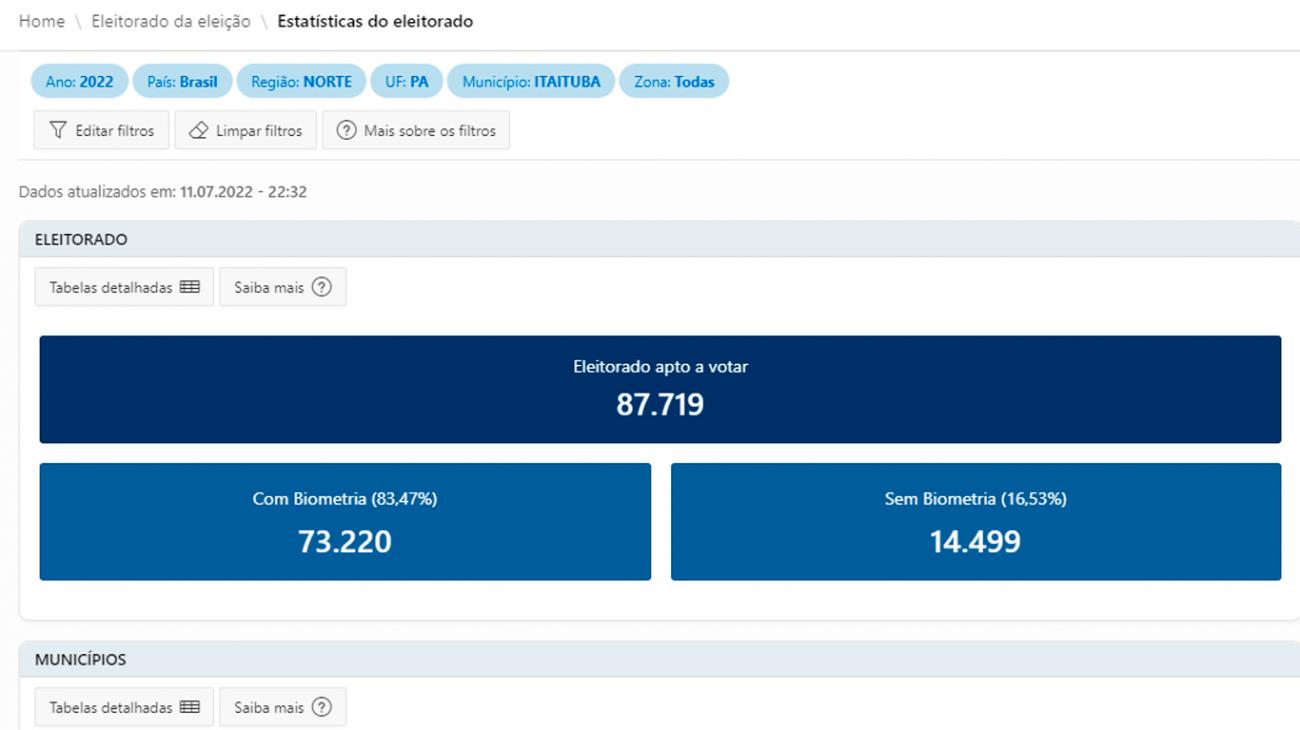Select the Ano: 2022 filter chip
This screenshot has width=1300, height=730.
tap(79, 82)
